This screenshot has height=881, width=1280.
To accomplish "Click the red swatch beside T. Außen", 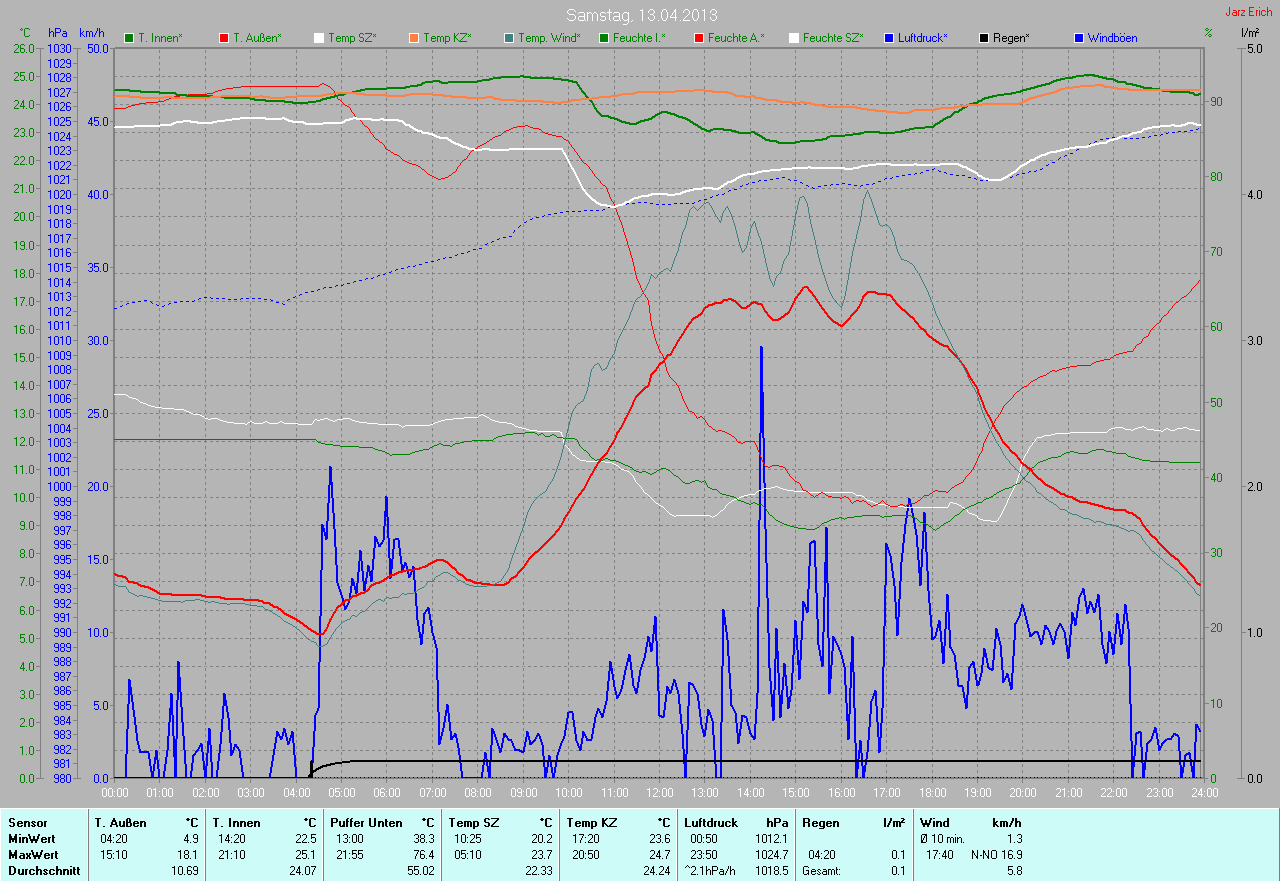I will [x=224, y=38].
